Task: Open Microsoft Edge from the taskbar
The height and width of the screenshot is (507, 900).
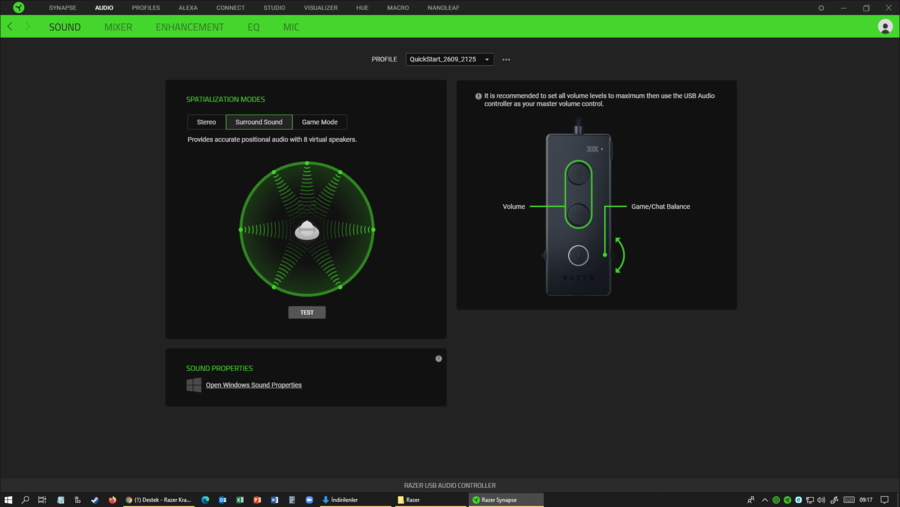Action: (x=205, y=500)
